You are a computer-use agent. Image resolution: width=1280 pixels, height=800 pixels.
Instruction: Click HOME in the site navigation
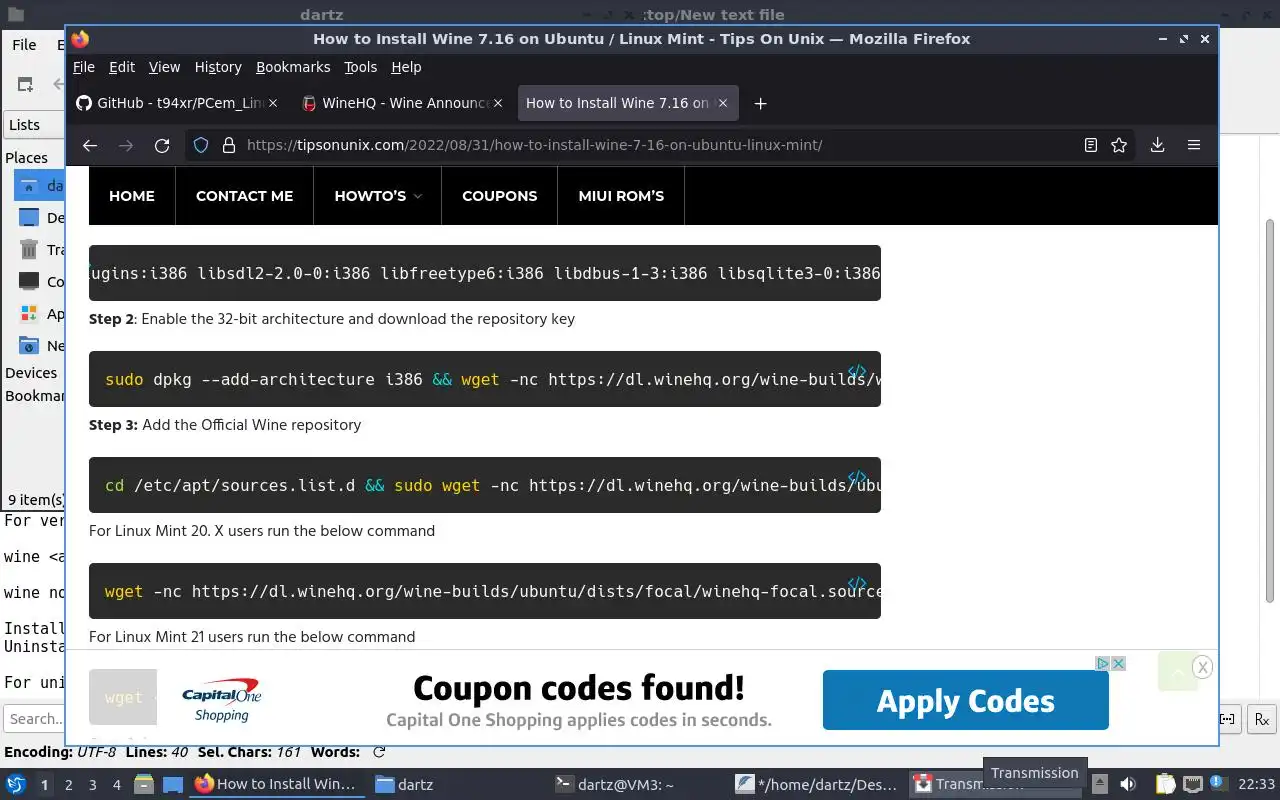tap(132, 196)
